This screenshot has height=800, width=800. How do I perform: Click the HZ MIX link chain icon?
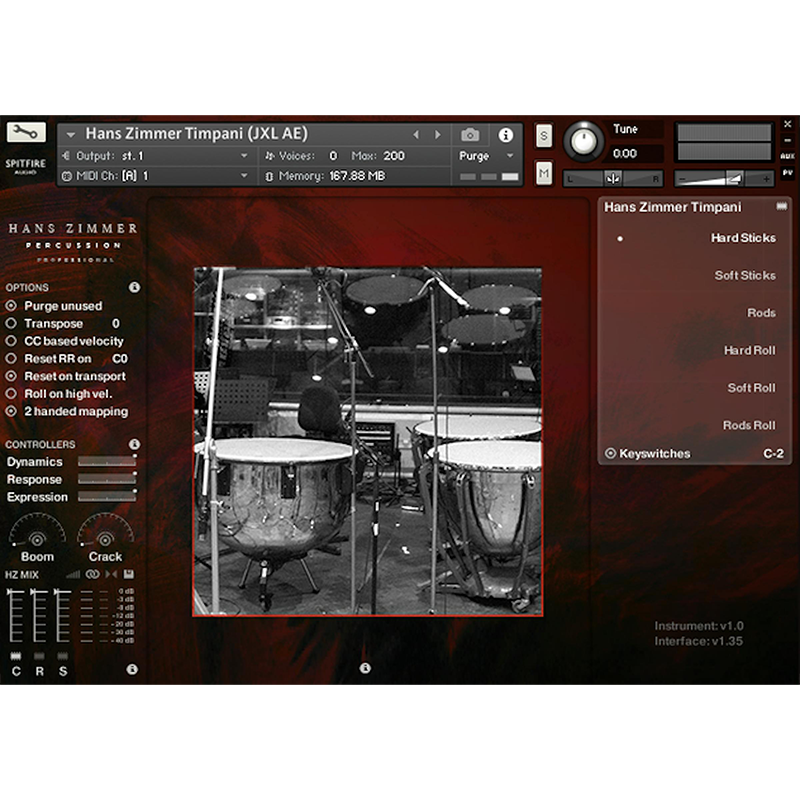[92, 574]
